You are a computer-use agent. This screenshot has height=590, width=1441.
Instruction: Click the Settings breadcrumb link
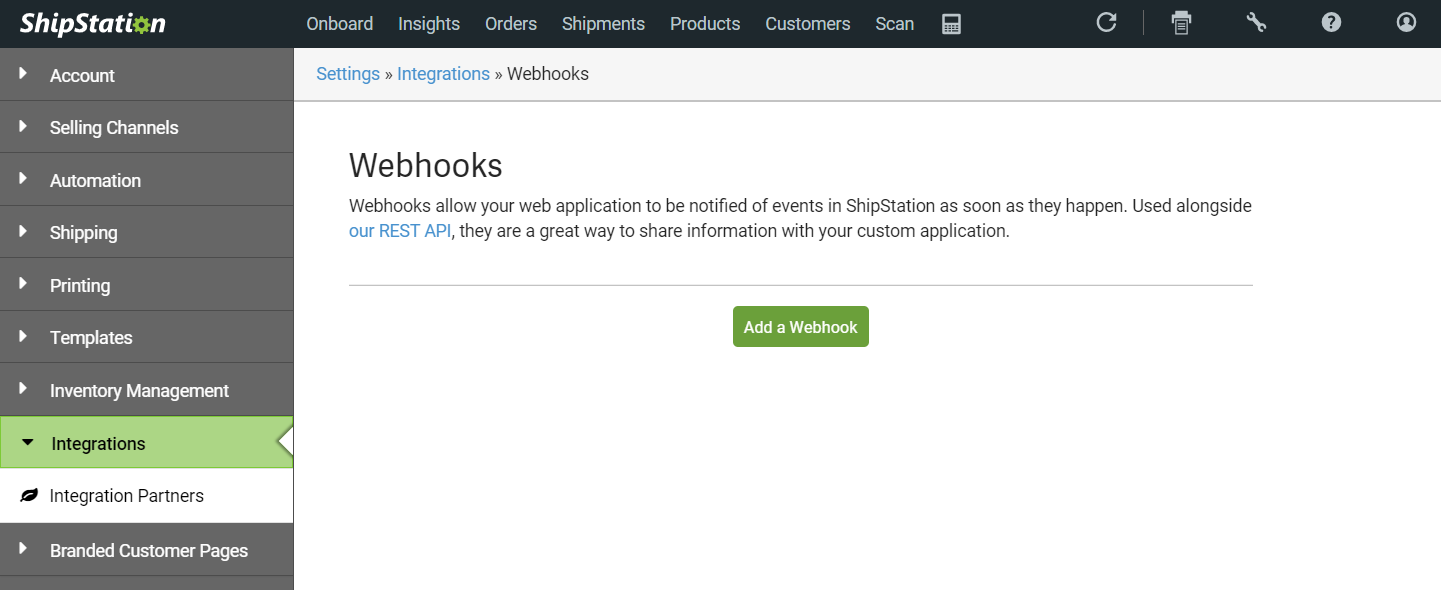pos(348,74)
